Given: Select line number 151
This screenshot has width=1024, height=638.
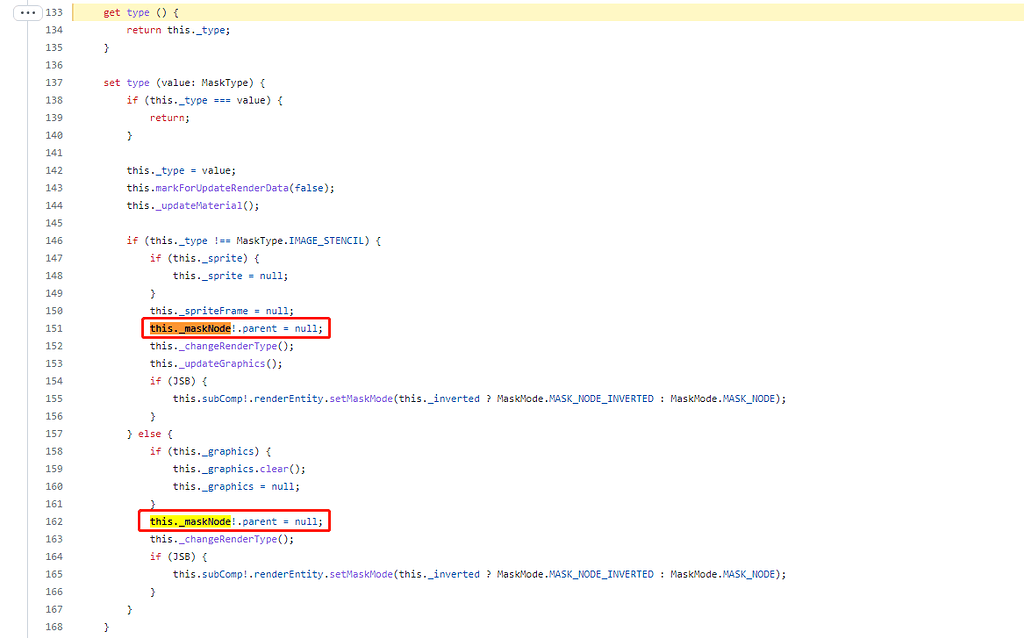Looking at the screenshot, I should point(54,328).
